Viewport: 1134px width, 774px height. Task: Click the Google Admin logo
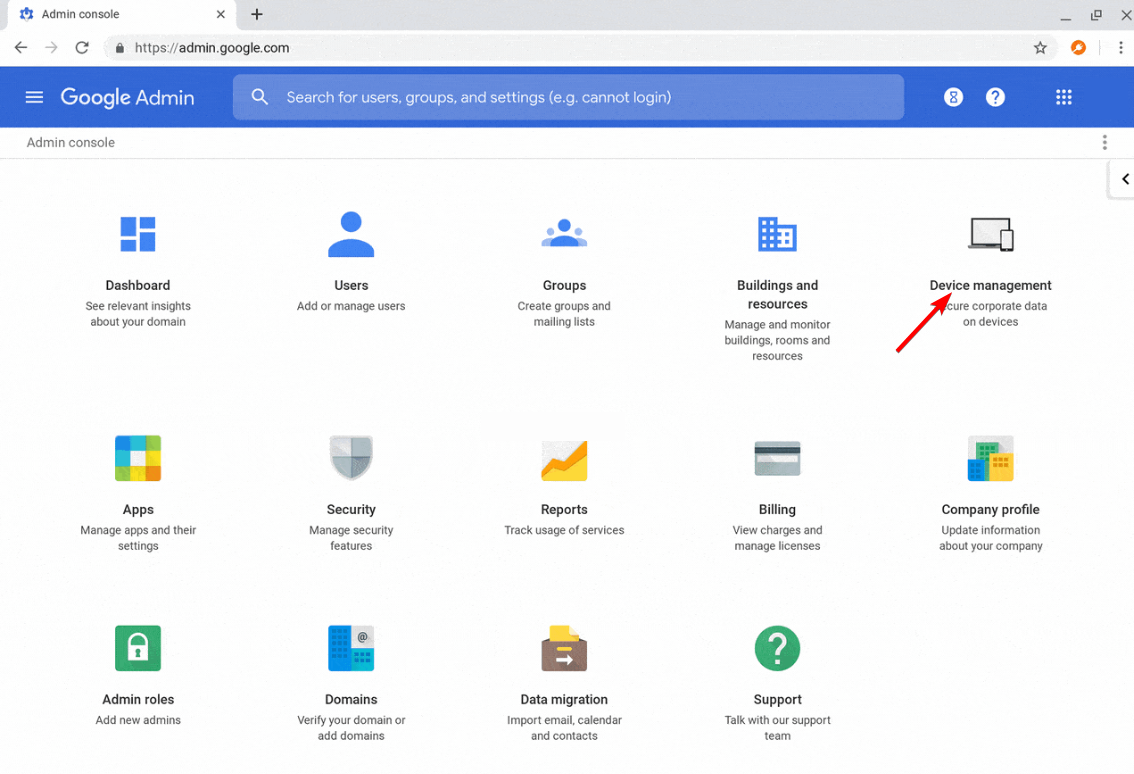pos(127,97)
